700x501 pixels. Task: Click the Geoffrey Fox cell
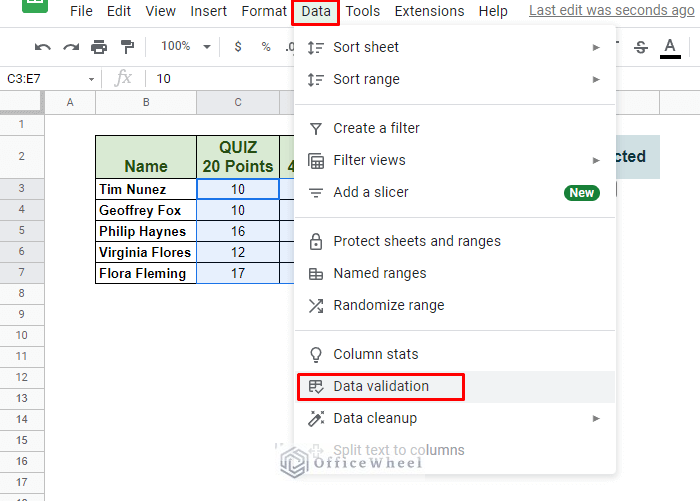coord(146,210)
